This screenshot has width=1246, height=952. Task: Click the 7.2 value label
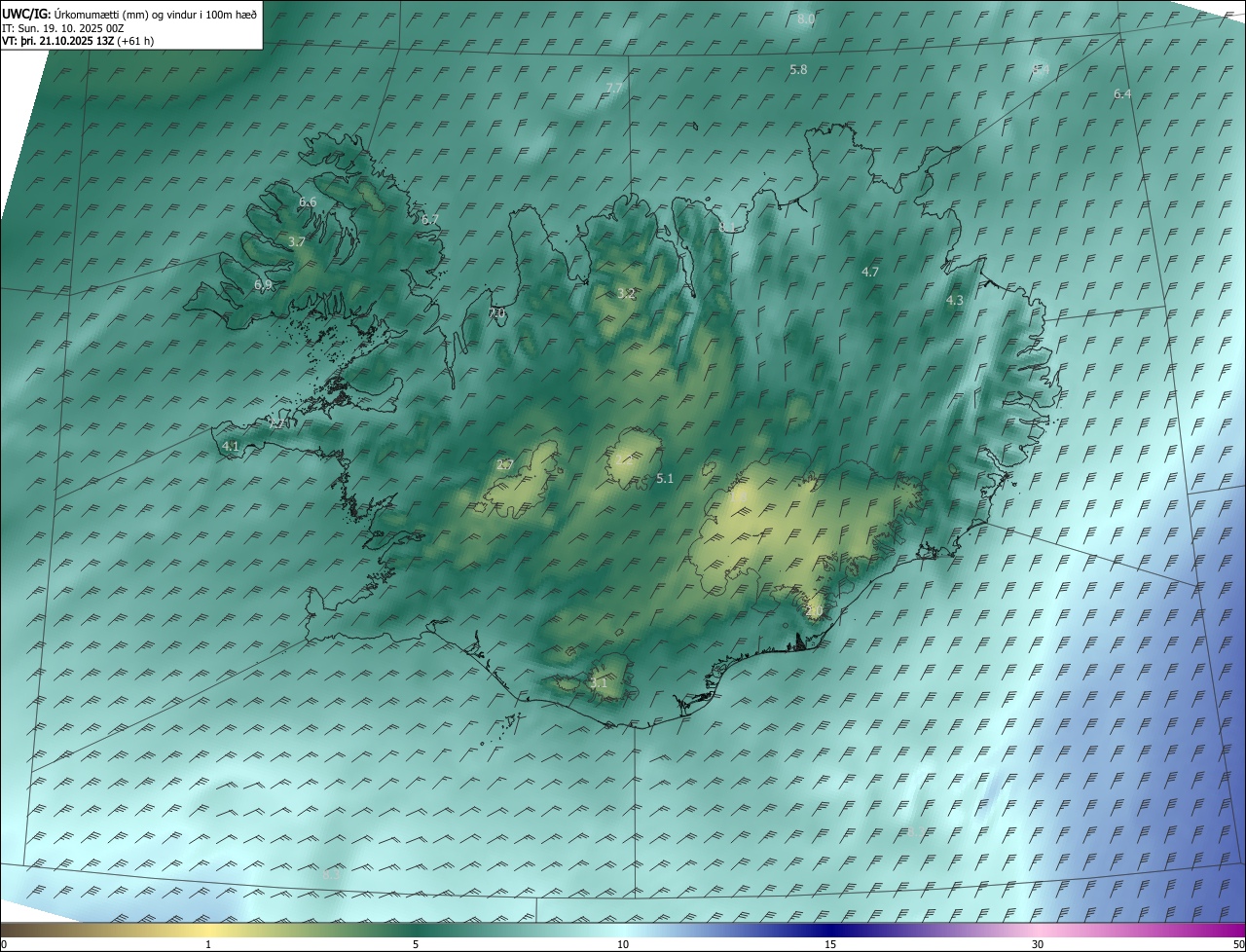[277, 423]
